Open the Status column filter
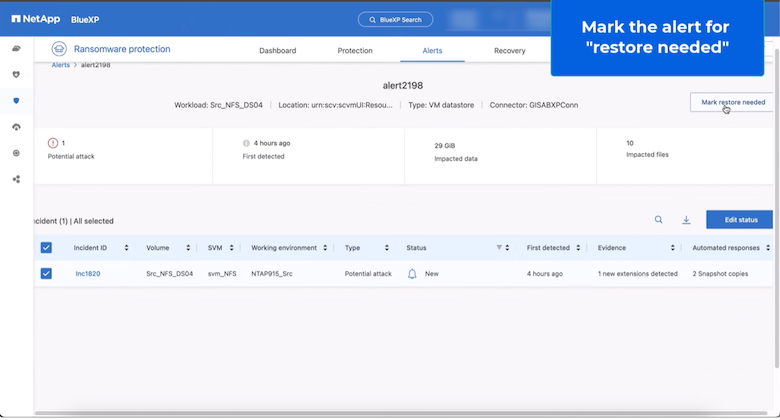The width and height of the screenshot is (780, 420). (499, 248)
